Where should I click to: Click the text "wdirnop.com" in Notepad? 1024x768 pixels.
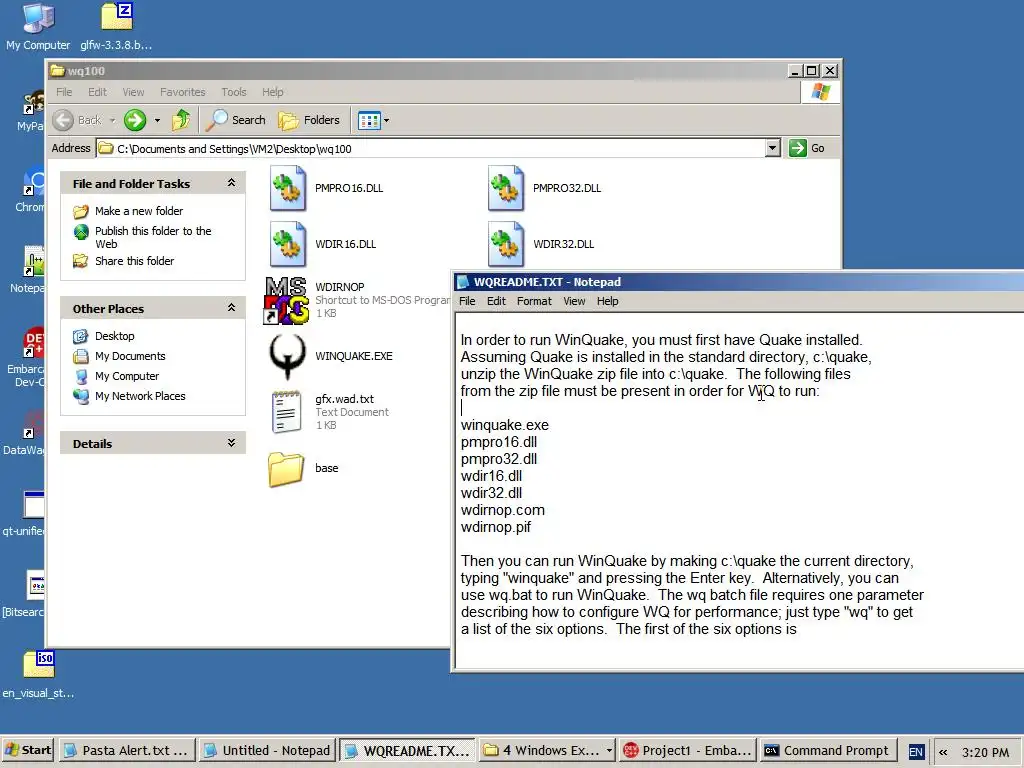(503, 510)
